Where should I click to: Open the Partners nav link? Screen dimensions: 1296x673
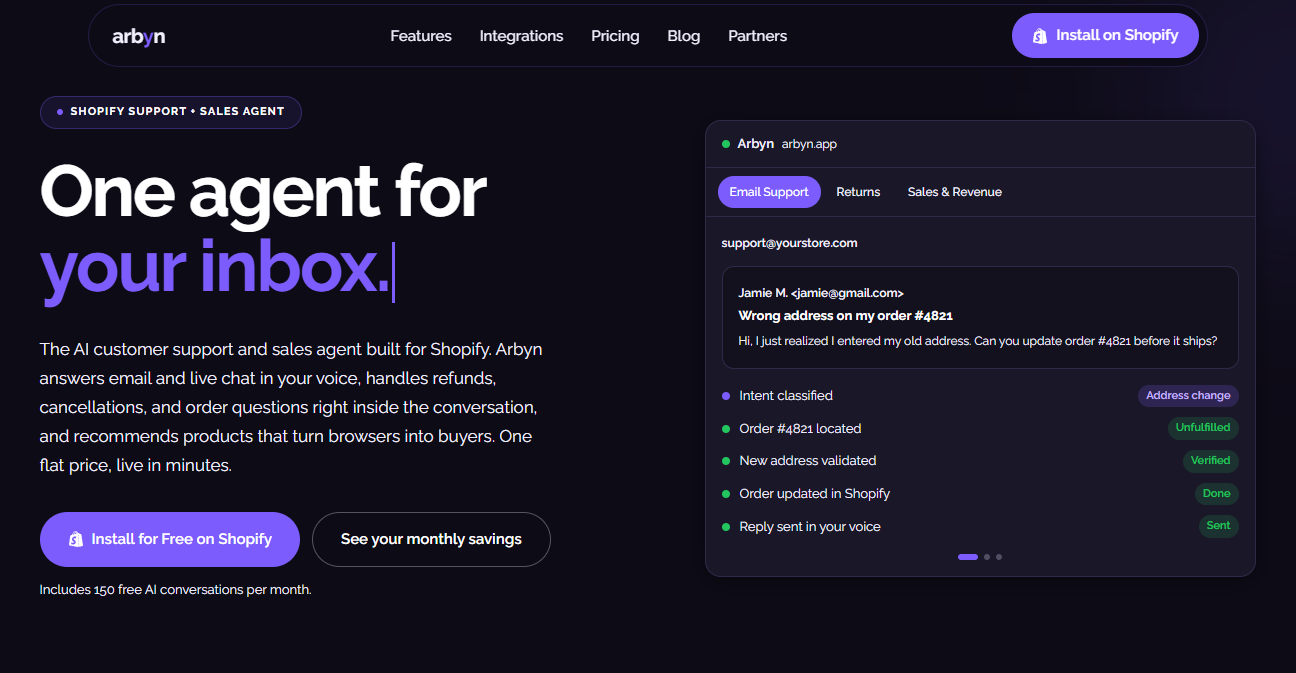click(757, 36)
